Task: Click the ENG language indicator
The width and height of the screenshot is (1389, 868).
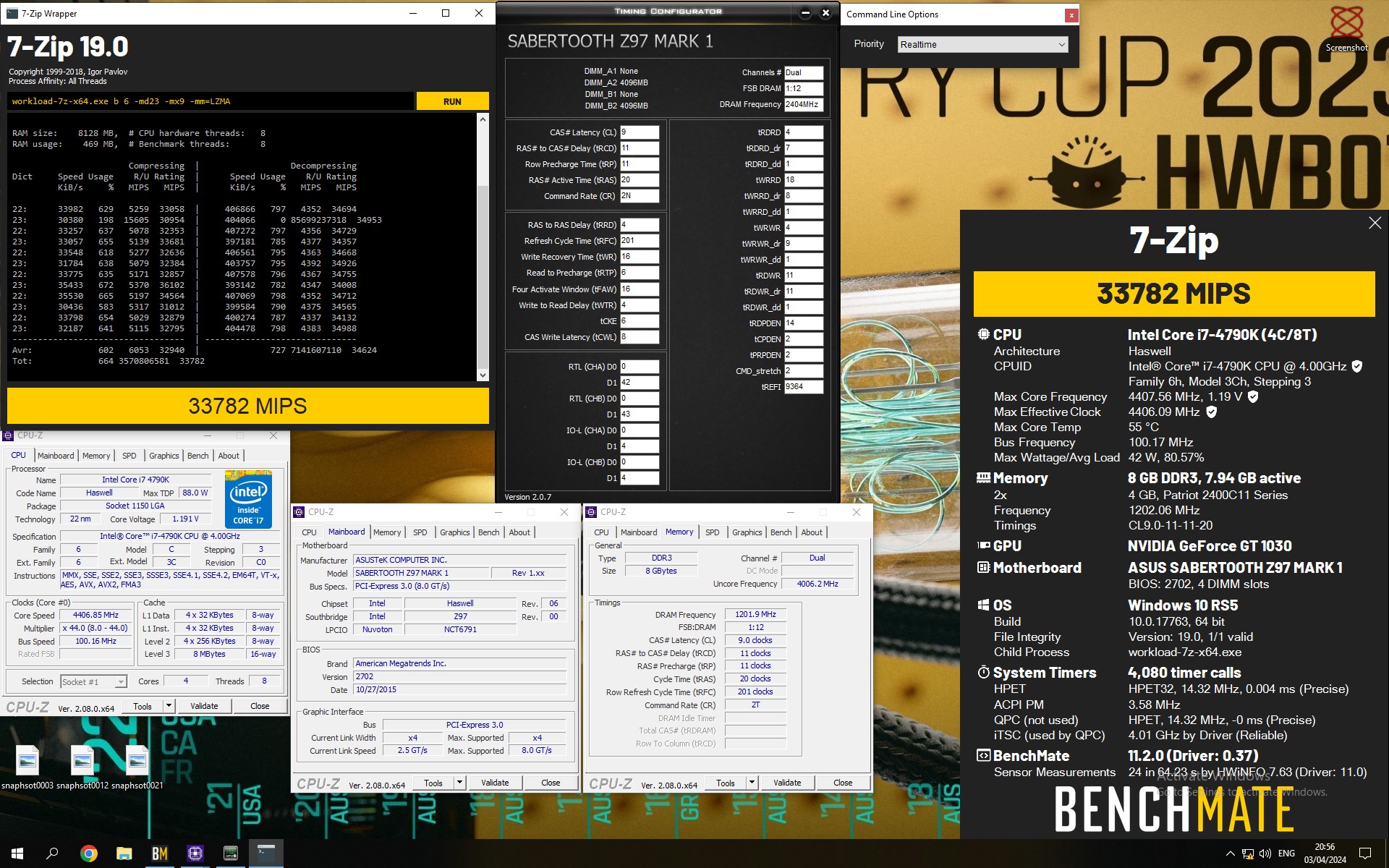Action: 1287,854
